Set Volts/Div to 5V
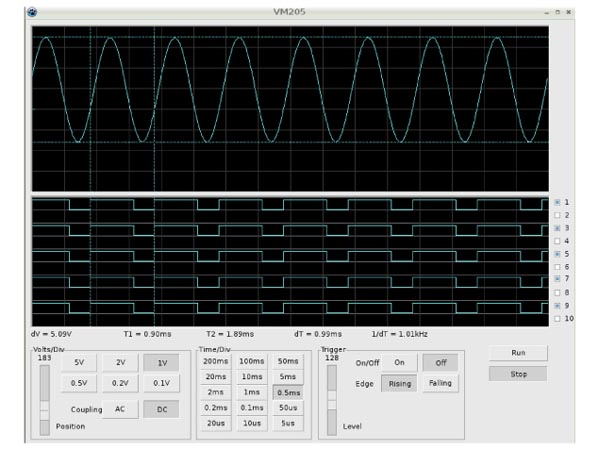This screenshot has width=600, height=450. point(79,362)
